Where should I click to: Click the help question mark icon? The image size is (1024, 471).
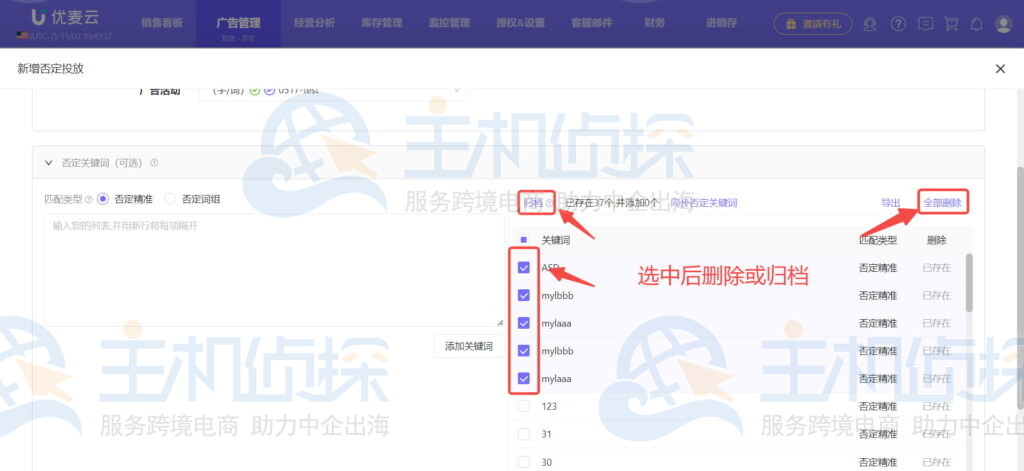click(x=898, y=23)
